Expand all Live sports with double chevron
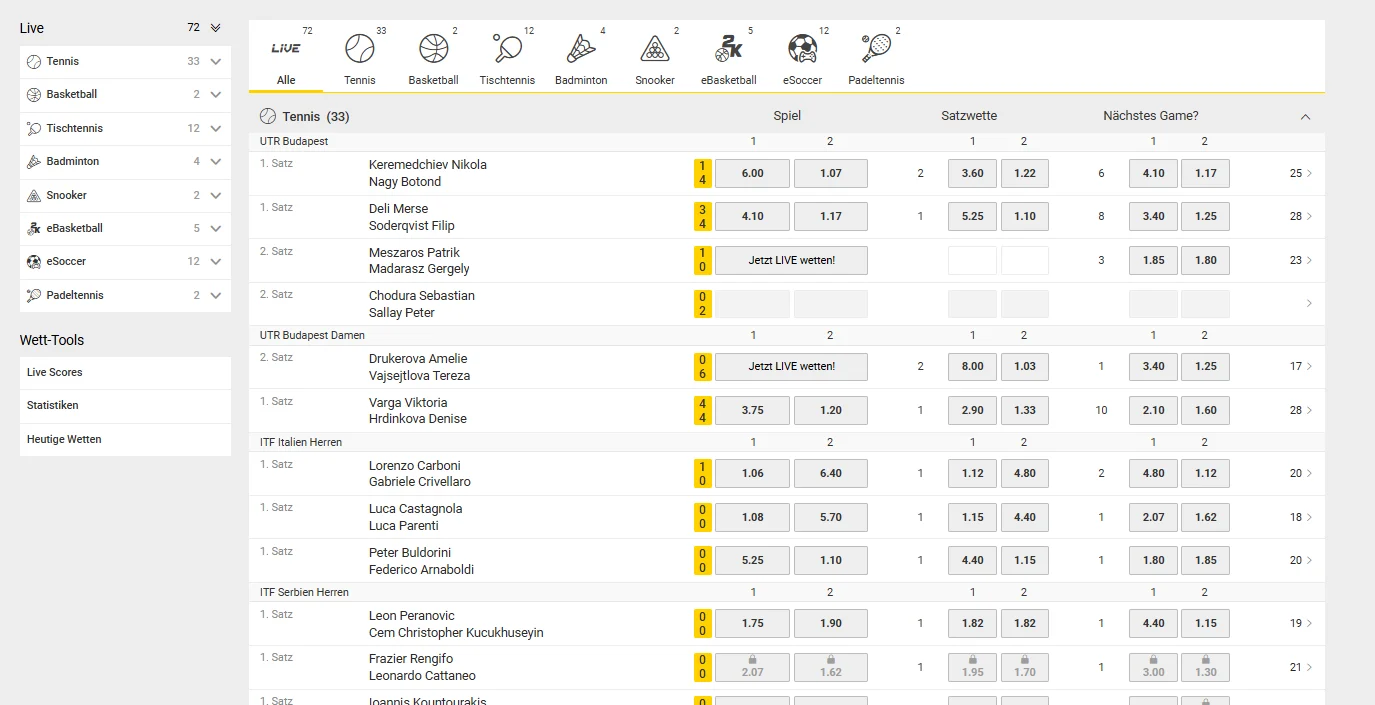This screenshot has width=1375, height=705. click(216, 28)
